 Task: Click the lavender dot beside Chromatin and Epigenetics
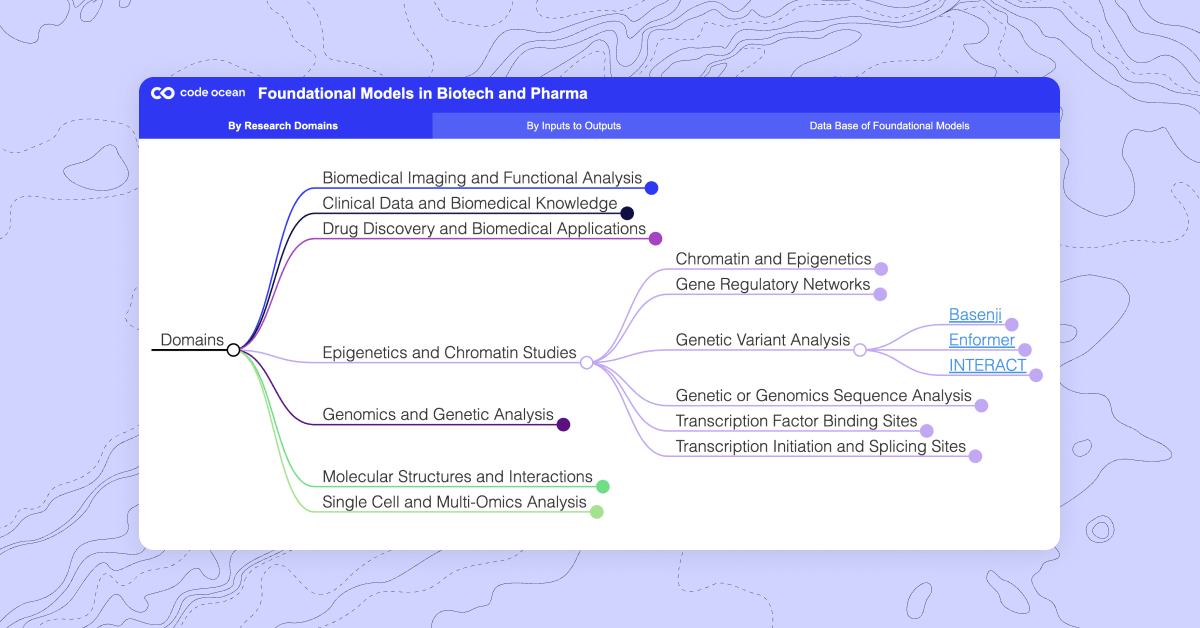coord(880,268)
